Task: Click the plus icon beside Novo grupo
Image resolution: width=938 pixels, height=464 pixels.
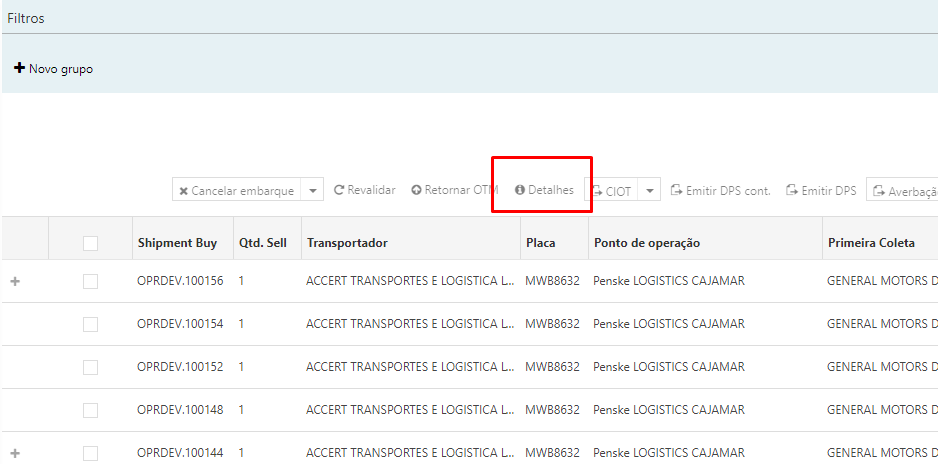Action: [x=19, y=69]
